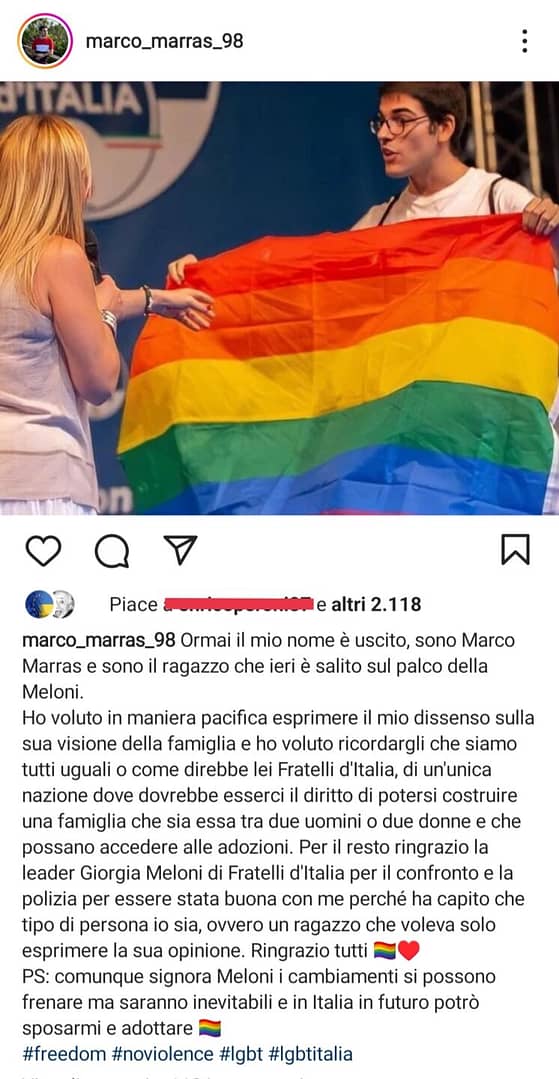Share post with paper plane icon
The height and width of the screenshot is (1079, 559).
point(180,550)
